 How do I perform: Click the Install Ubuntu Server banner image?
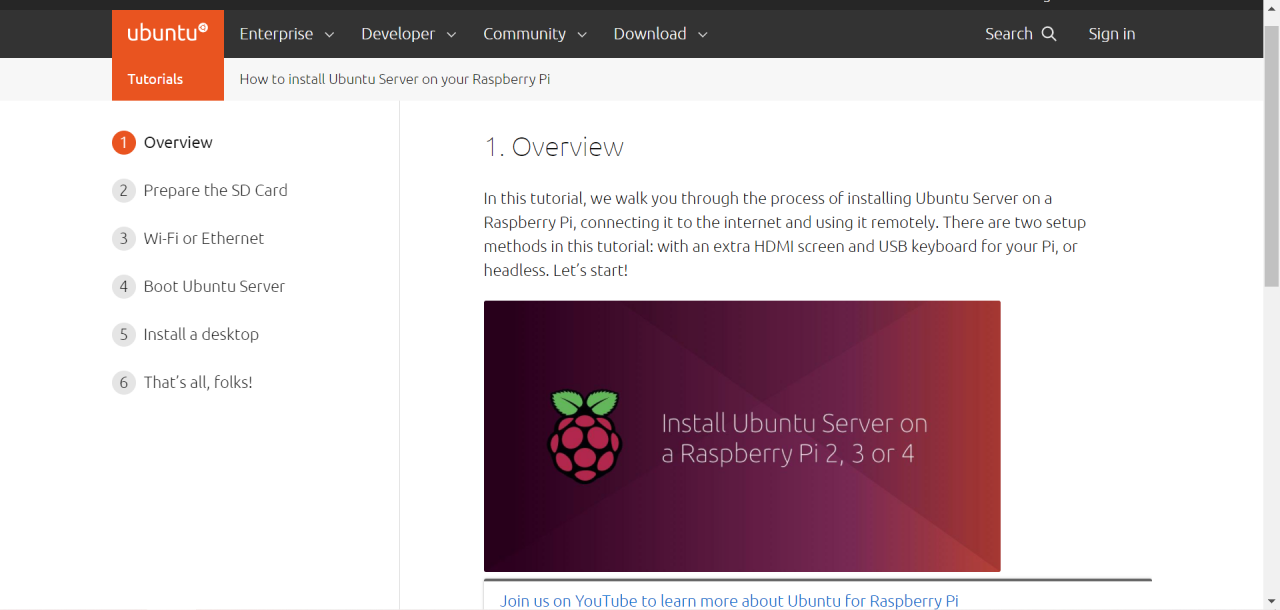[742, 436]
